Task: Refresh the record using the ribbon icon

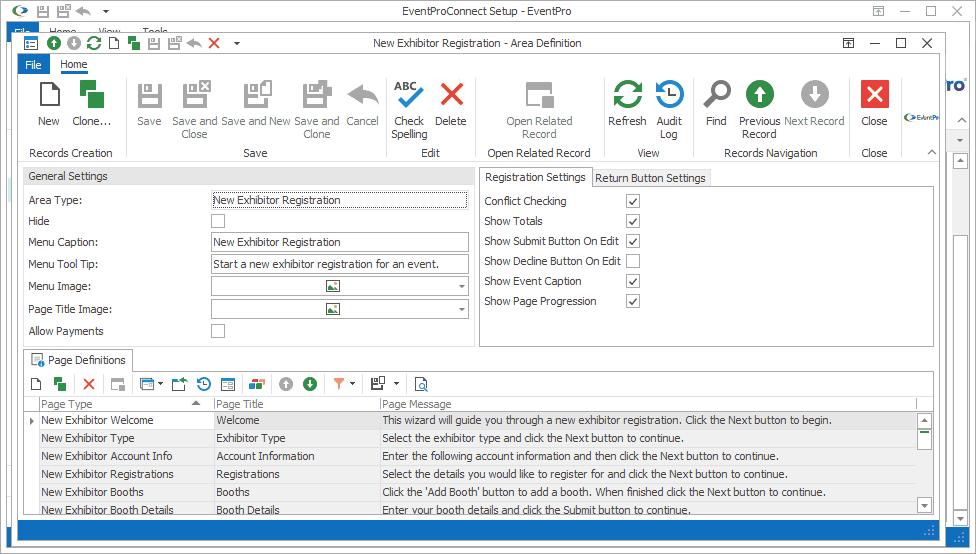Action: point(627,95)
